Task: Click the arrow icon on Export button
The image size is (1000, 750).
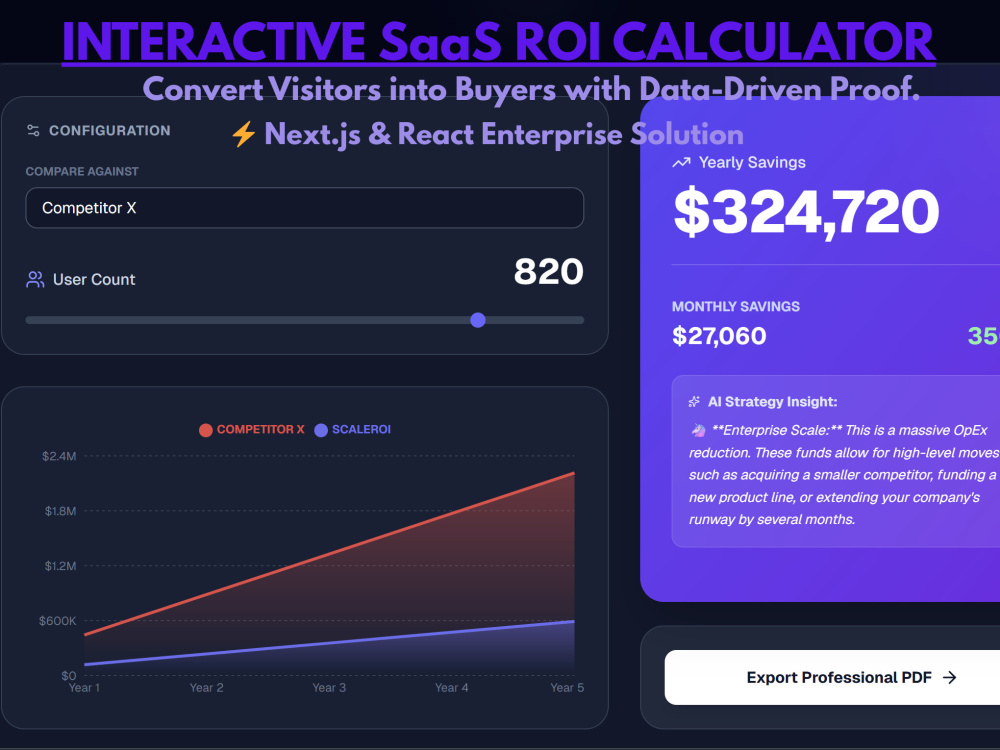Action: (x=950, y=677)
